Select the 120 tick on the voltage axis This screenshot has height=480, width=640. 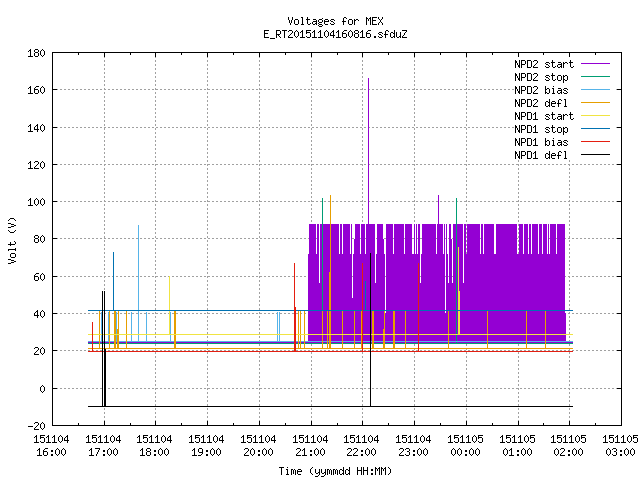36,165
